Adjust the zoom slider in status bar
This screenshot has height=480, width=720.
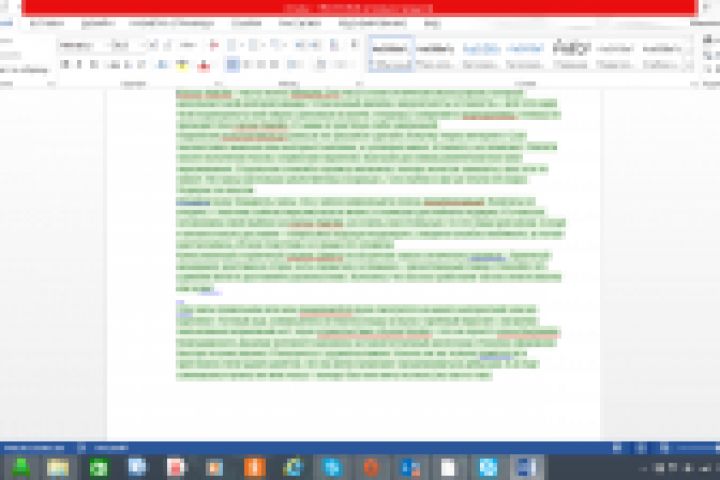(x=698, y=448)
